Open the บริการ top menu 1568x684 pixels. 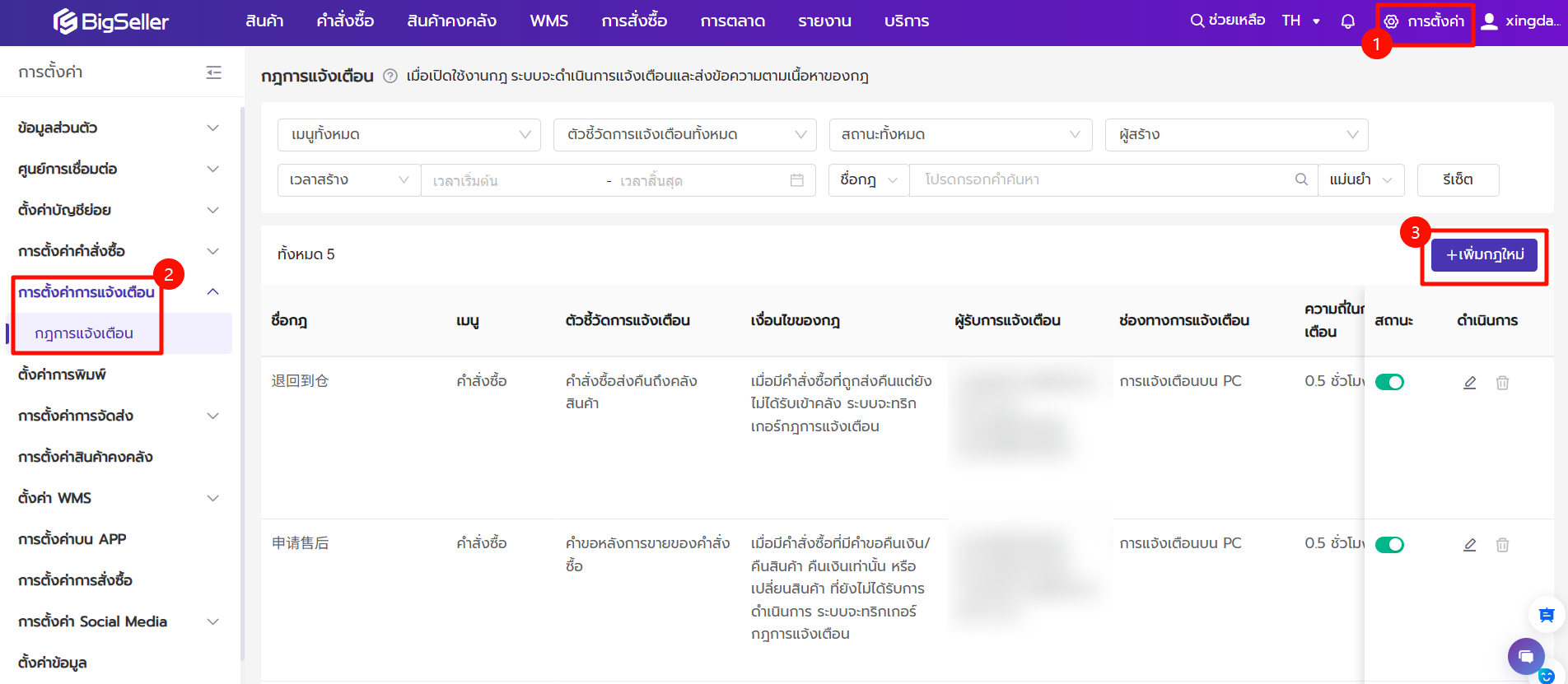pos(907,21)
